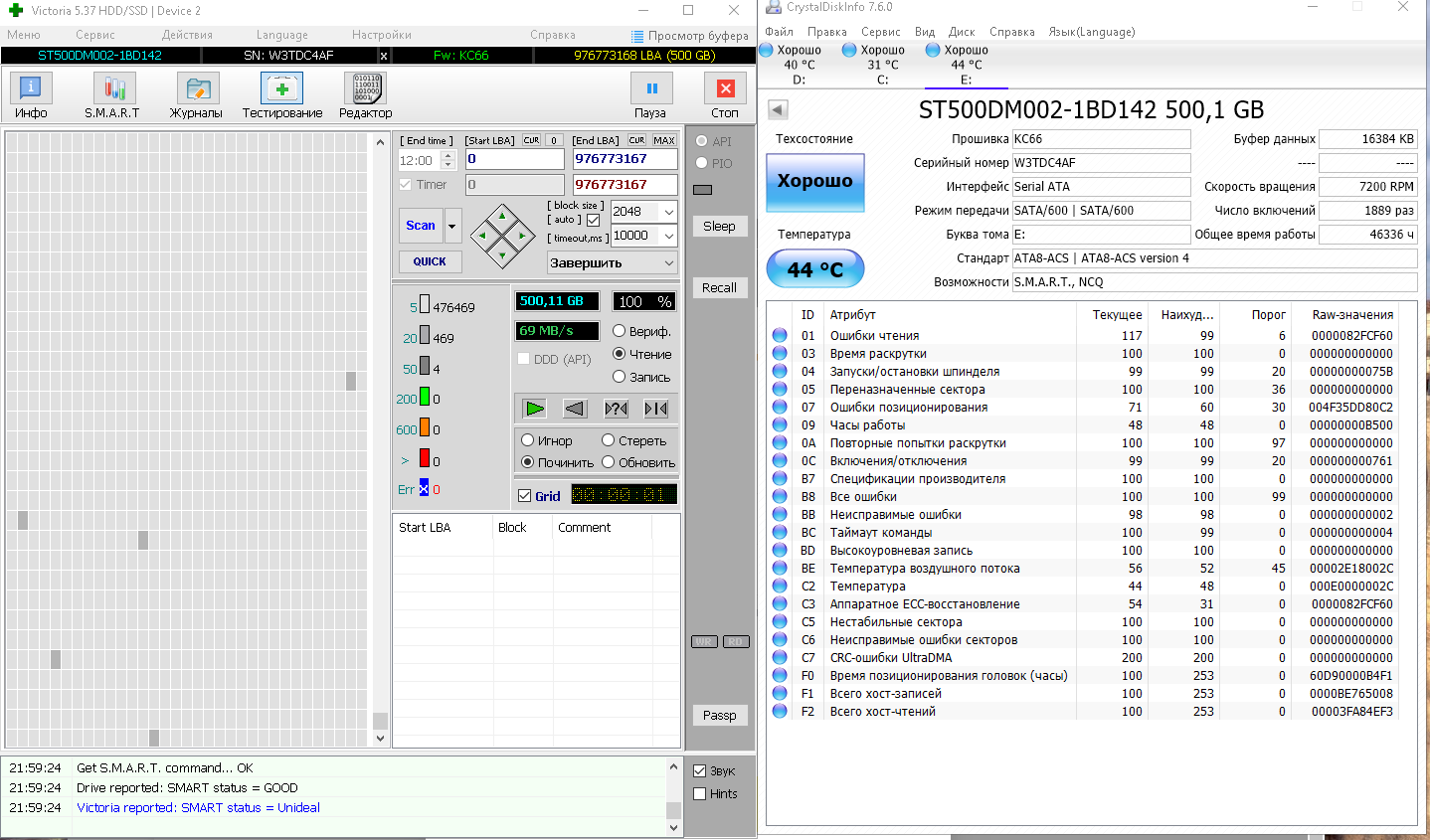
Task: Click the green 200 ms block swatch
Action: click(x=425, y=397)
